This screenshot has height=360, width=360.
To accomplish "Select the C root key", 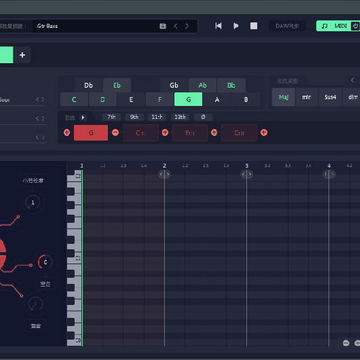I will coord(74,99).
